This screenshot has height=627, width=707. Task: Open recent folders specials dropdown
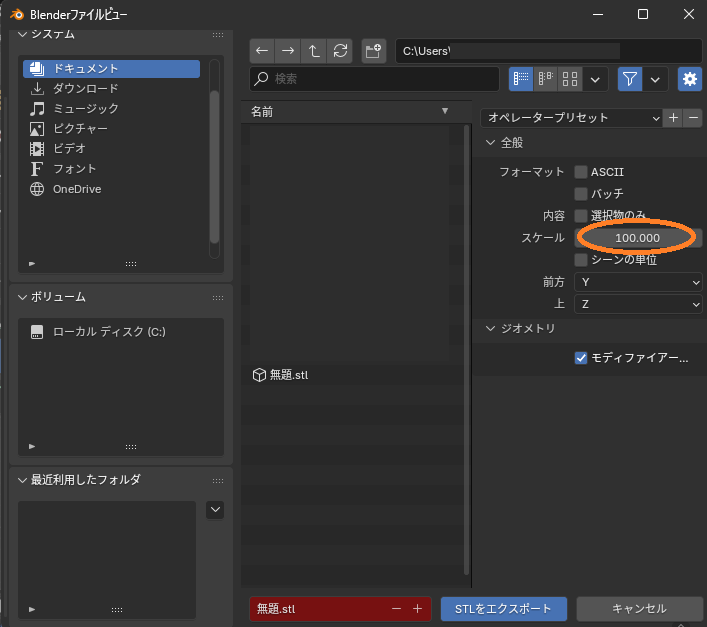click(215, 510)
